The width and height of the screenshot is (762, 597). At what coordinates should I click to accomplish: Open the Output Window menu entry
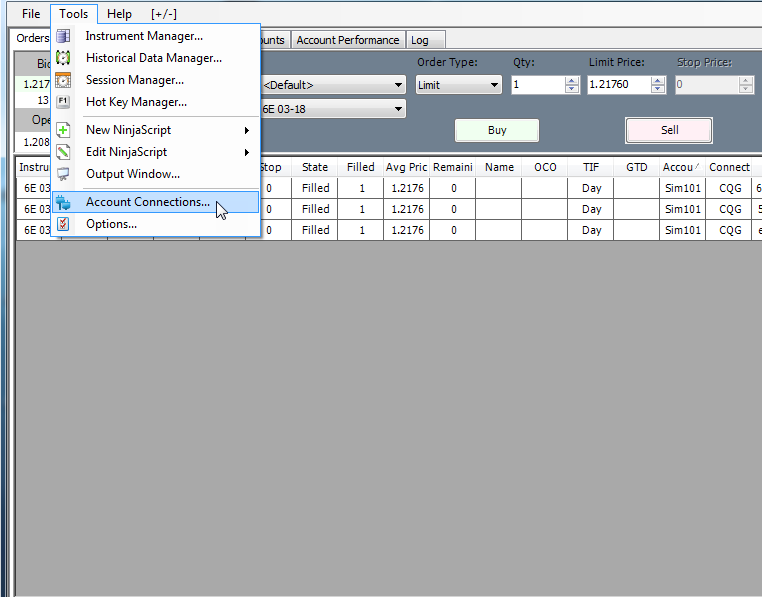click(156, 174)
